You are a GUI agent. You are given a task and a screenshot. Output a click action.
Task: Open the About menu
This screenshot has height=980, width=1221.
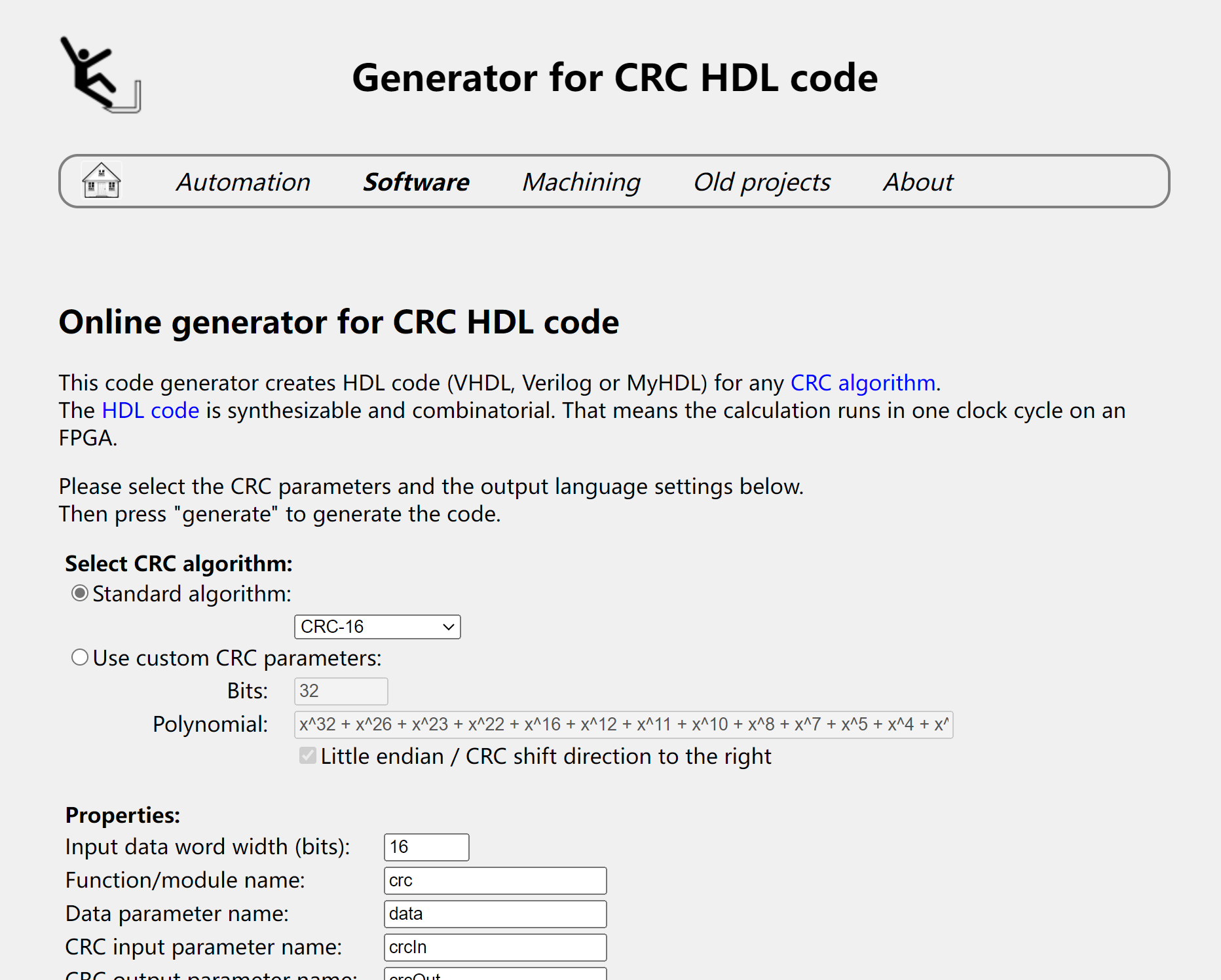coord(918,182)
